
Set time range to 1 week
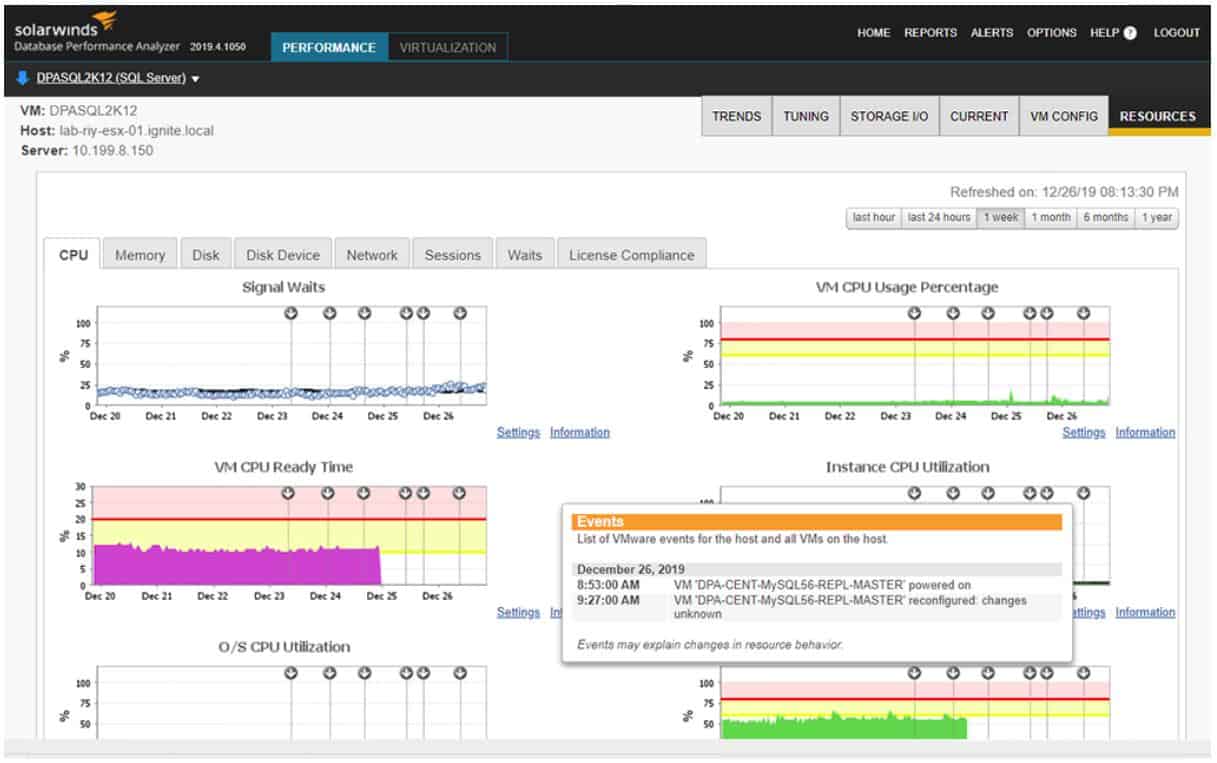[1000, 217]
